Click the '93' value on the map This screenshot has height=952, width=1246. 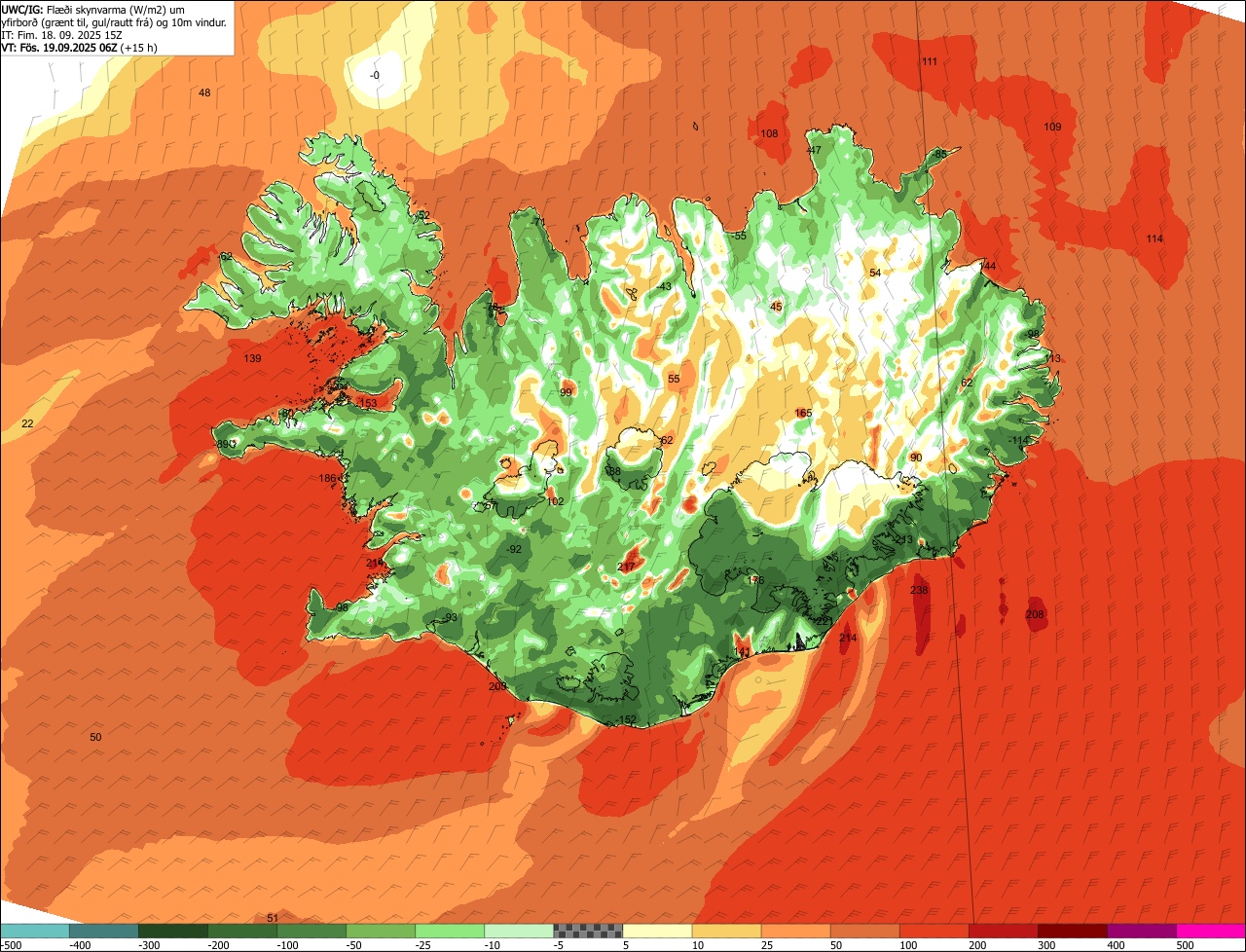(x=451, y=617)
